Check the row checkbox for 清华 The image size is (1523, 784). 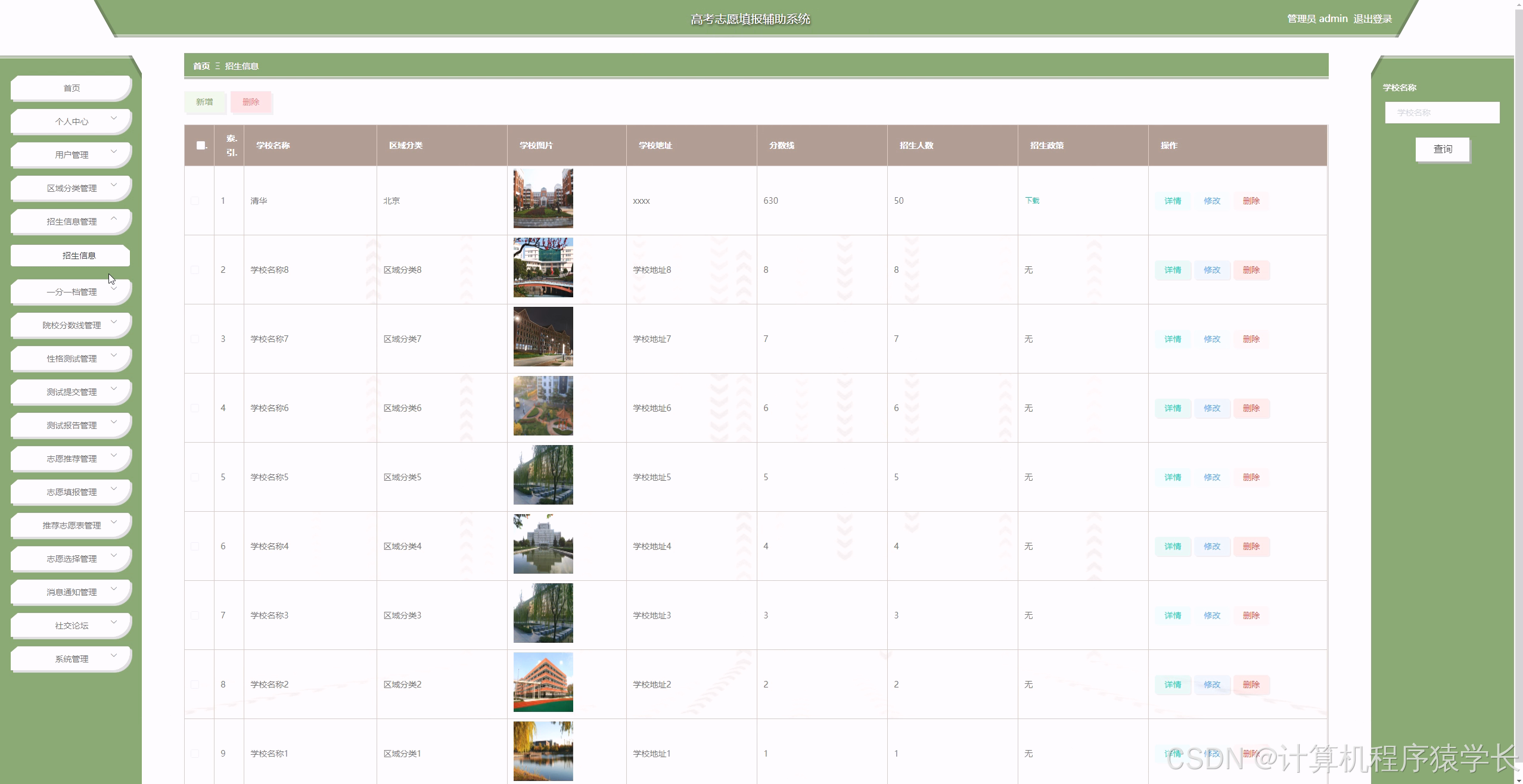click(195, 201)
